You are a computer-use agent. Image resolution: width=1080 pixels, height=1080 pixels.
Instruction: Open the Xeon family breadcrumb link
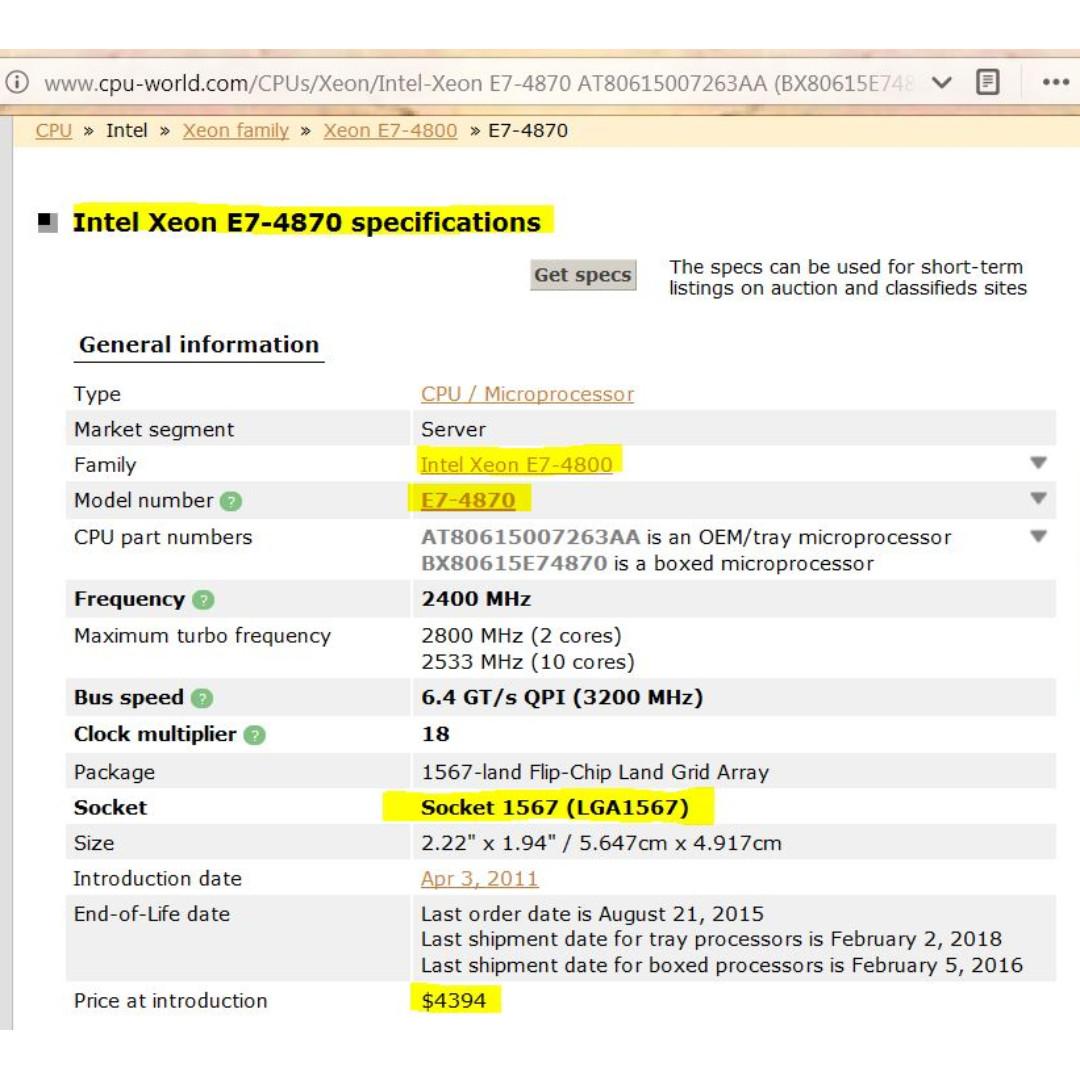pyautogui.click(x=235, y=130)
